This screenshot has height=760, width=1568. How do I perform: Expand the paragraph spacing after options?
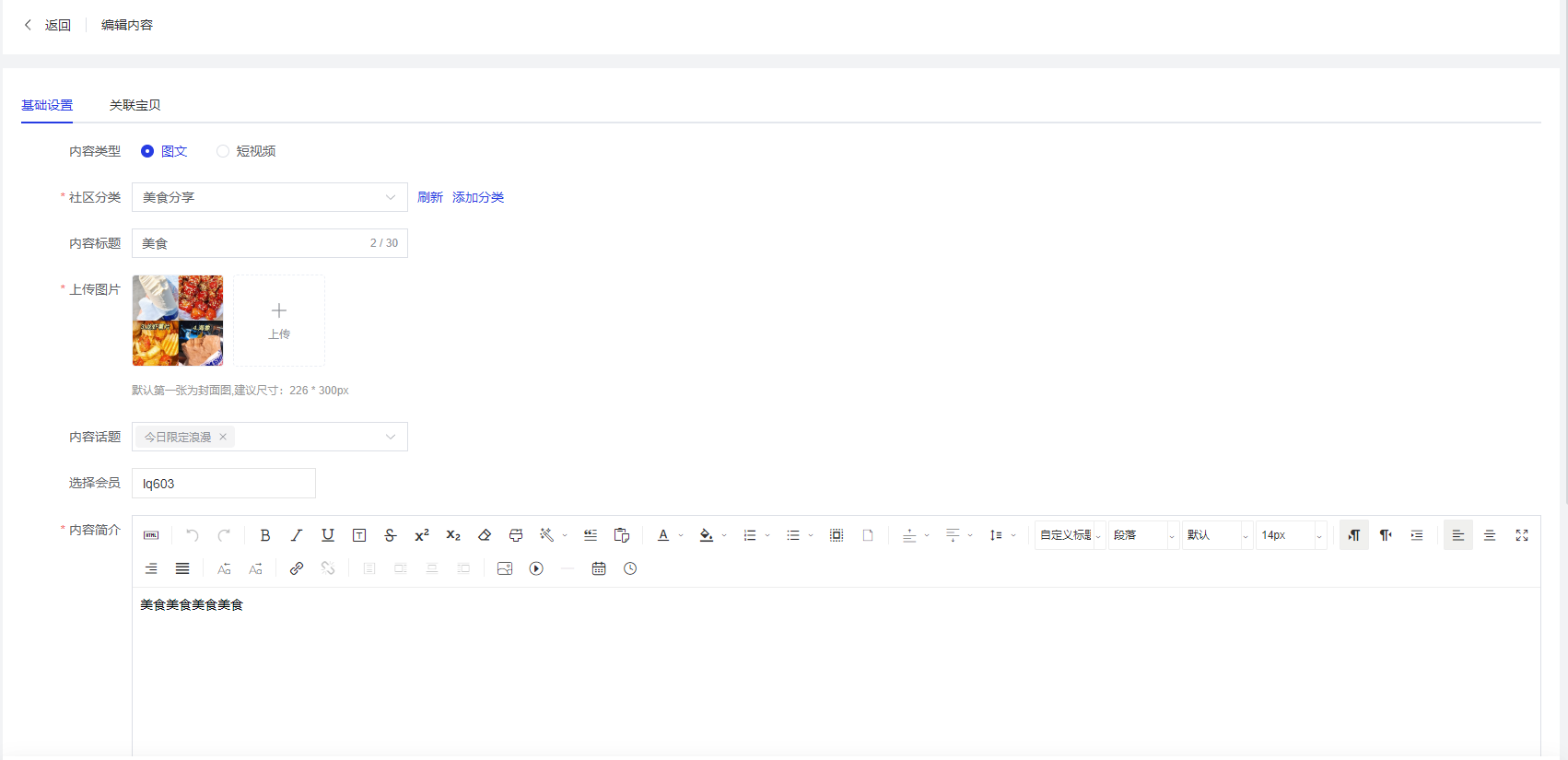click(x=970, y=535)
